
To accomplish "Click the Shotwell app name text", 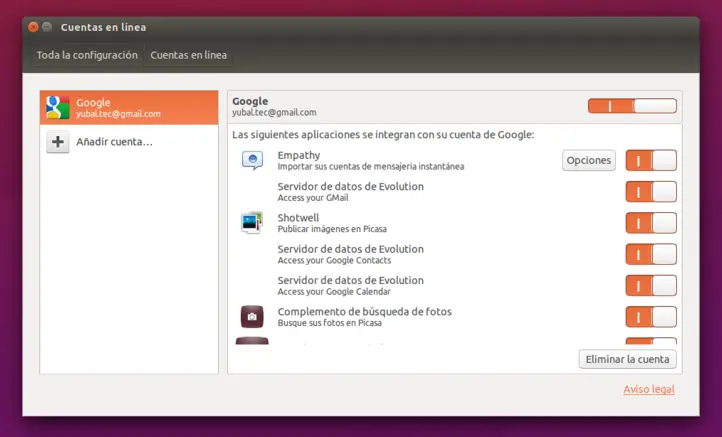I will pyautogui.click(x=298, y=218).
